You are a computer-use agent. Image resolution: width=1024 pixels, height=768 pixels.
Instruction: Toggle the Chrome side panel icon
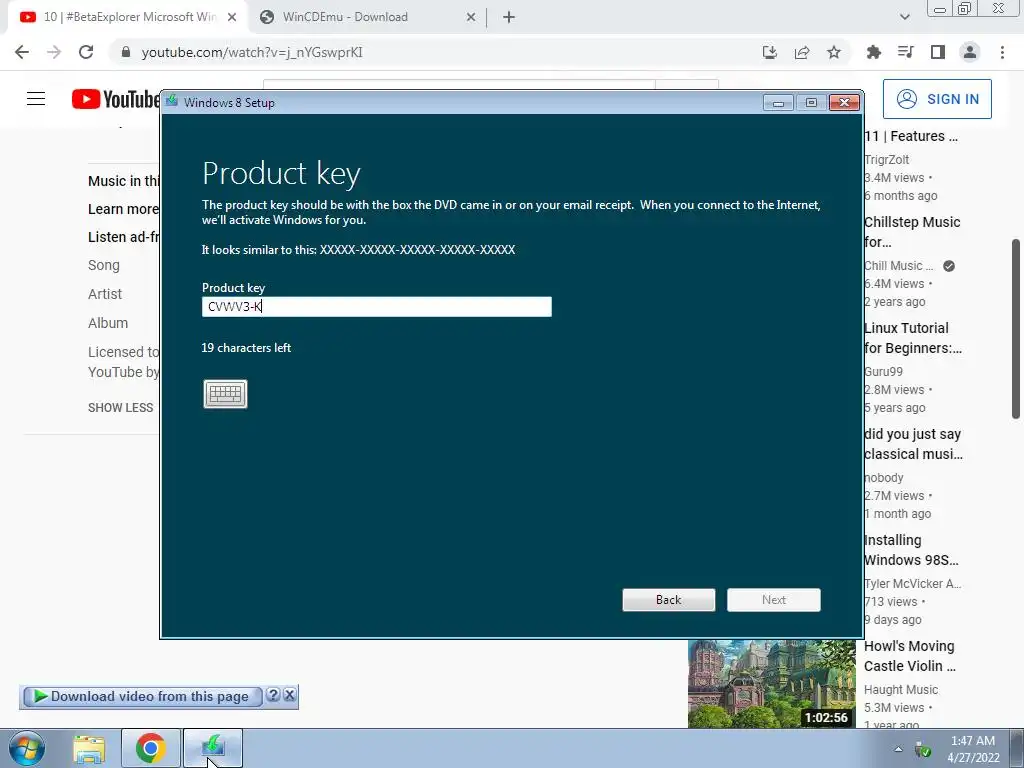pos(938,52)
